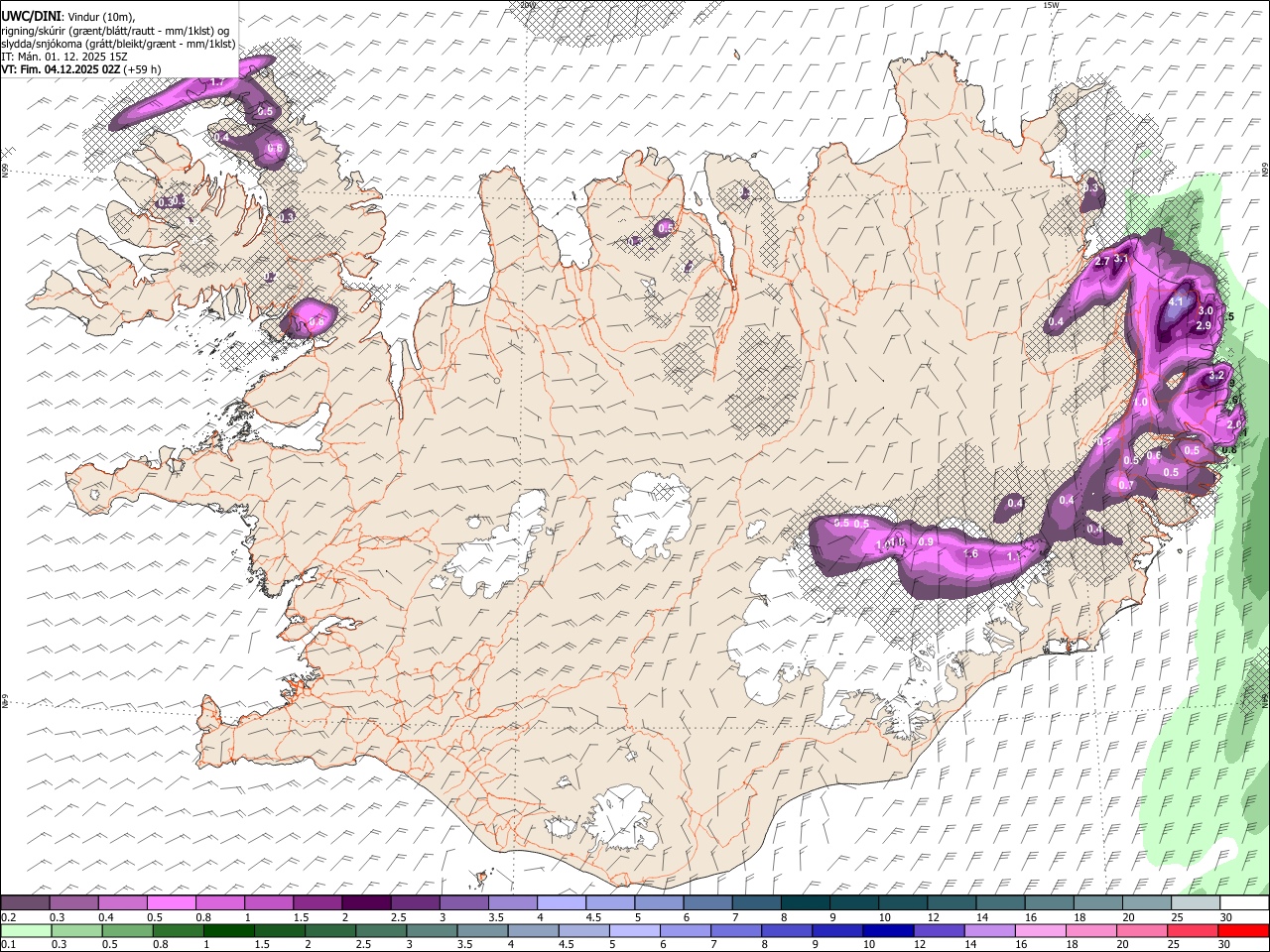The width and height of the screenshot is (1270, 952).
Task: Click the darkest purple 2–2.5 snow swatch
Action: [366, 902]
